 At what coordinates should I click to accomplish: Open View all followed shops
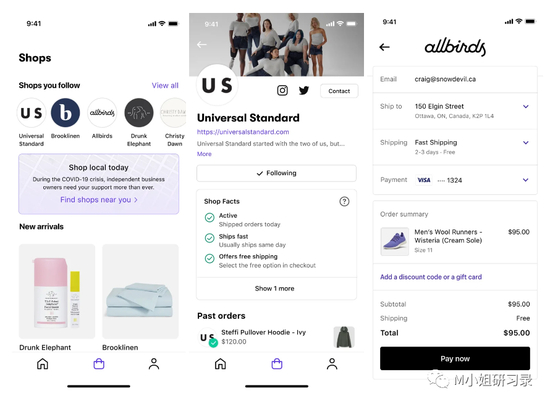[165, 85]
